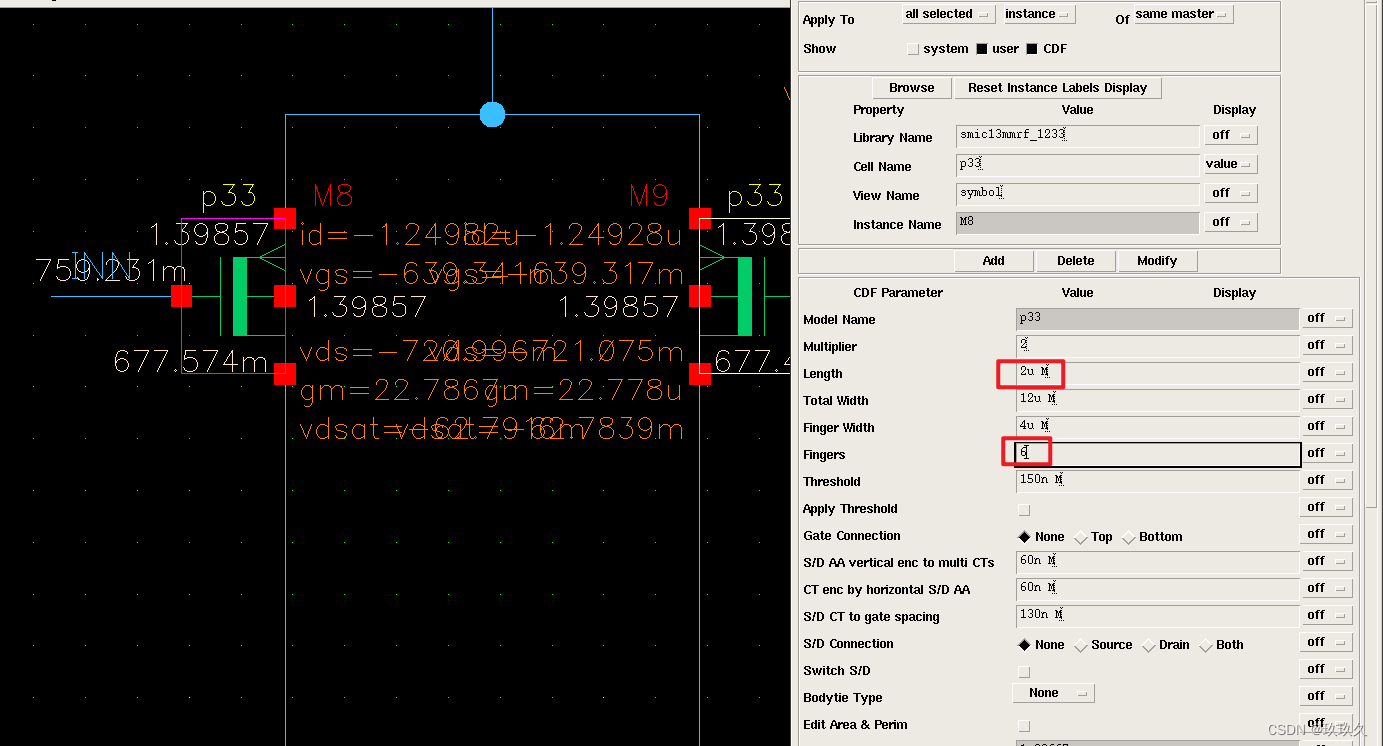The image size is (1383, 746).
Task: Select S/D Connection 'Source' radio option
Action: pyautogui.click(x=1081, y=645)
